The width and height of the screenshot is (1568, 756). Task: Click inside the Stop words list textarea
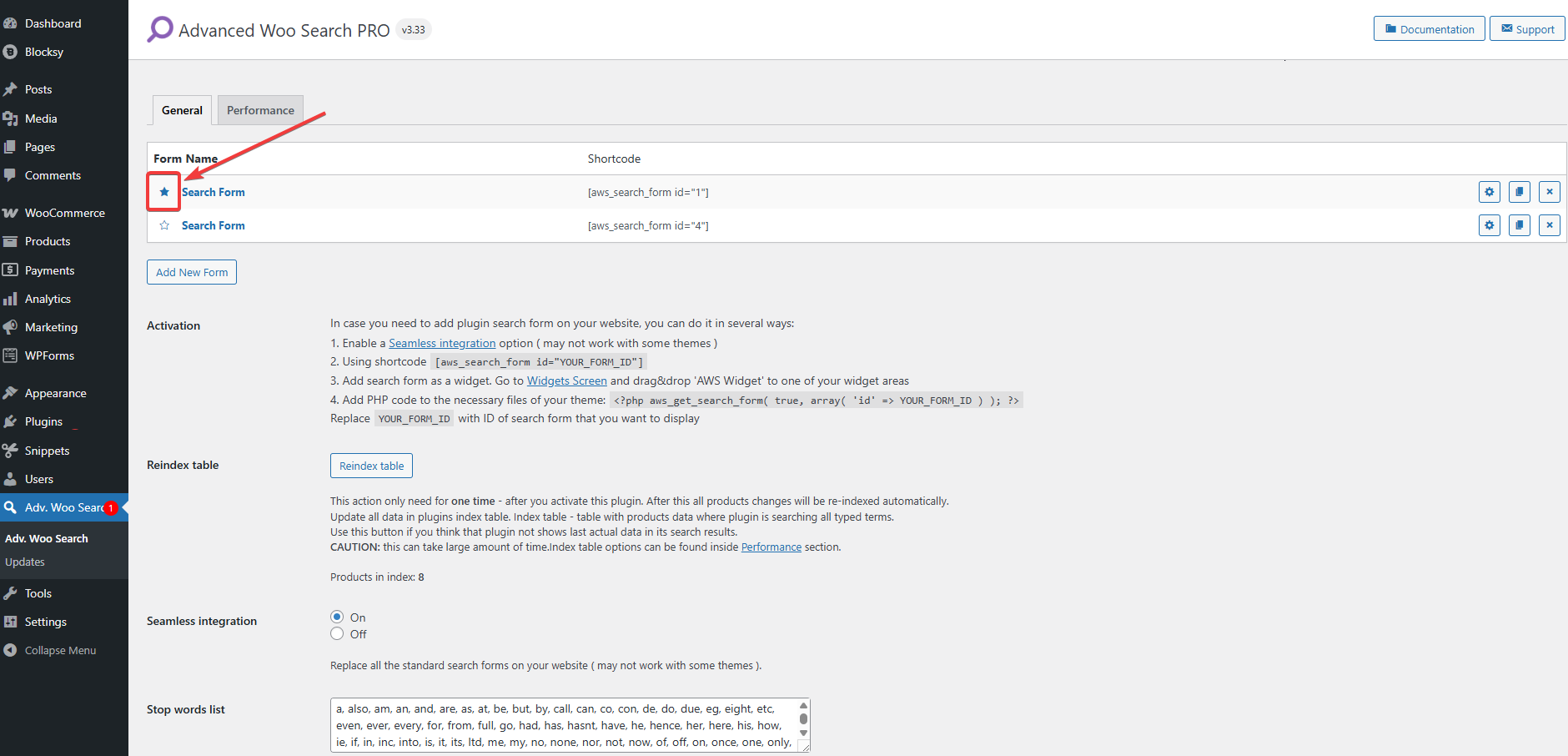564,725
